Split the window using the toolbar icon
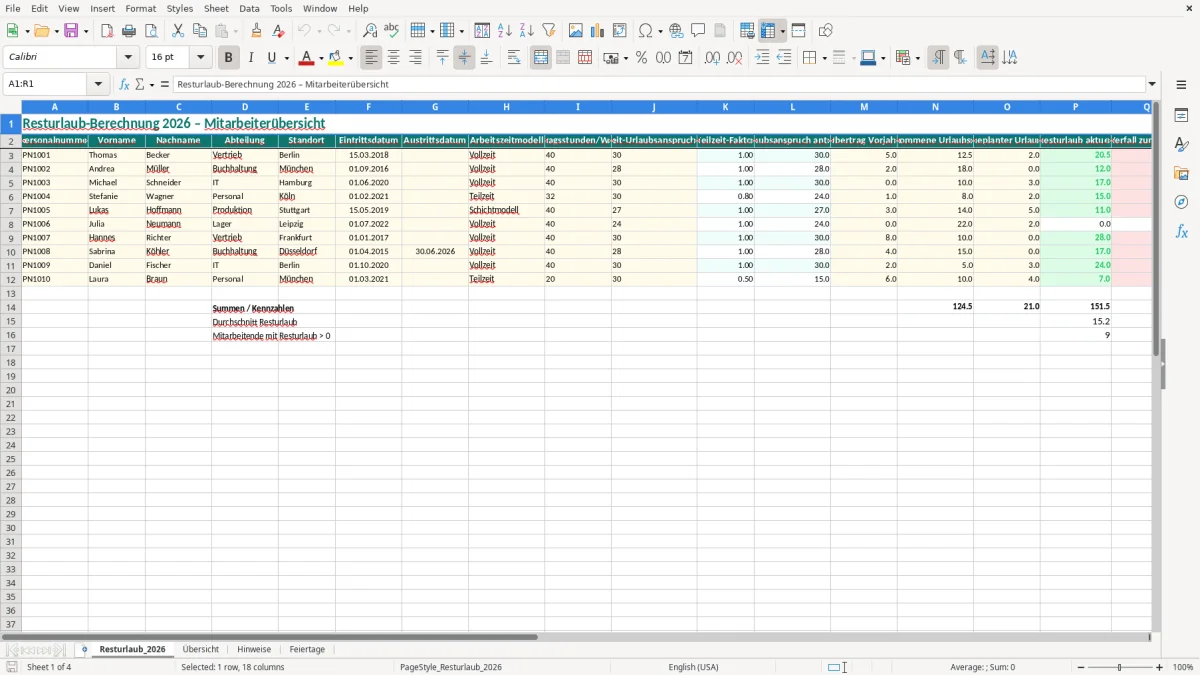The image size is (1200, 675). [799, 31]
